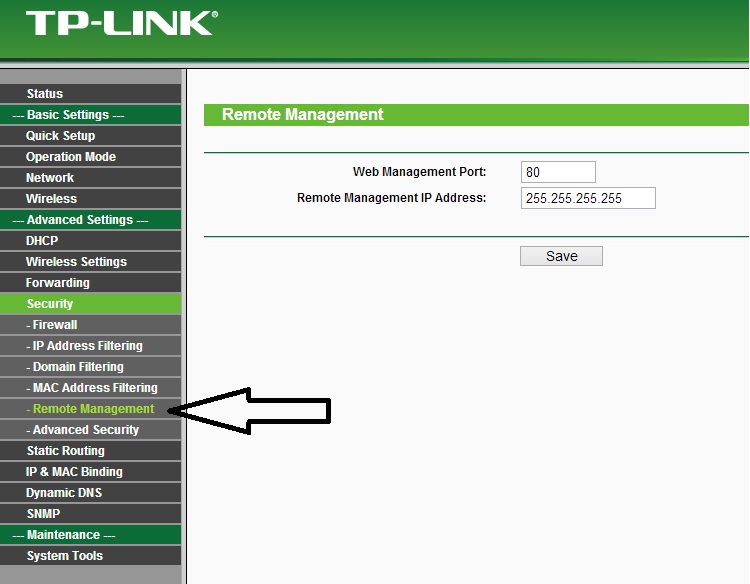Open SNMP settings
This screenshot has height=584, width=750.
90,514
